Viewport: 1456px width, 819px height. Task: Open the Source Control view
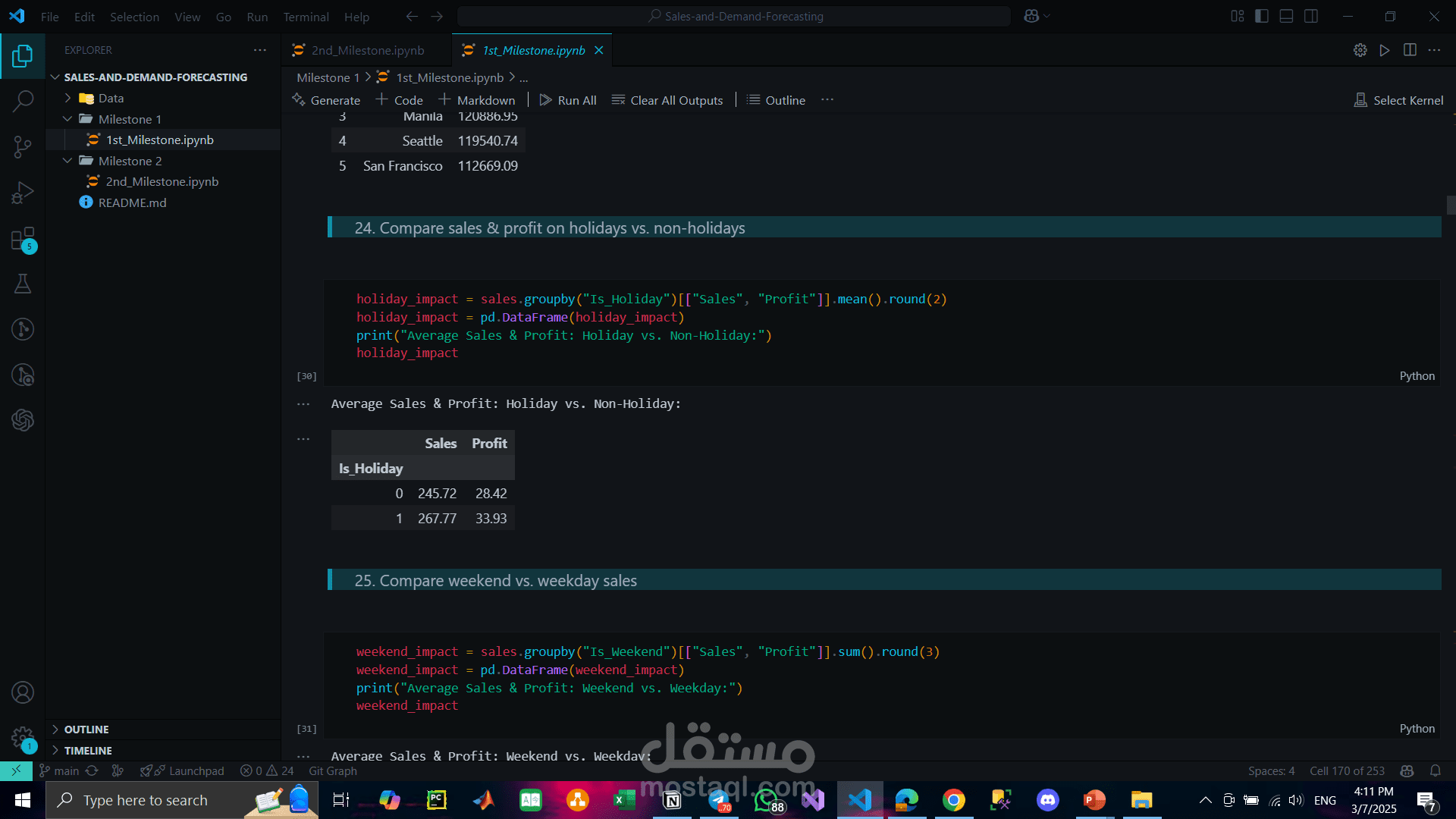coord(23,147)
